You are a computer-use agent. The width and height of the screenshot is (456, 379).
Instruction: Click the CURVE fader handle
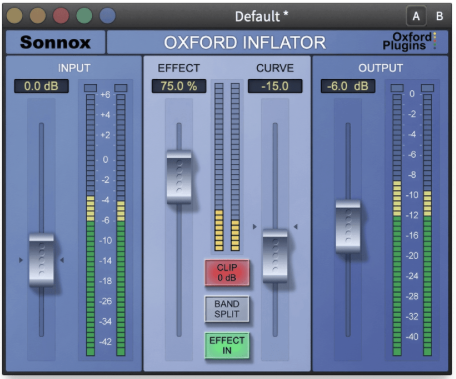pos(275,256)
